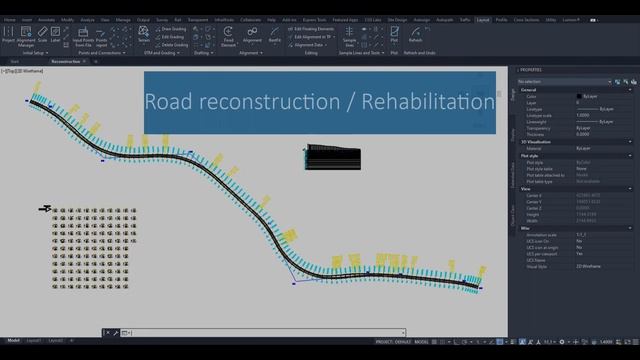
Task: Click Draw Grading
Action: pos(171,29)
